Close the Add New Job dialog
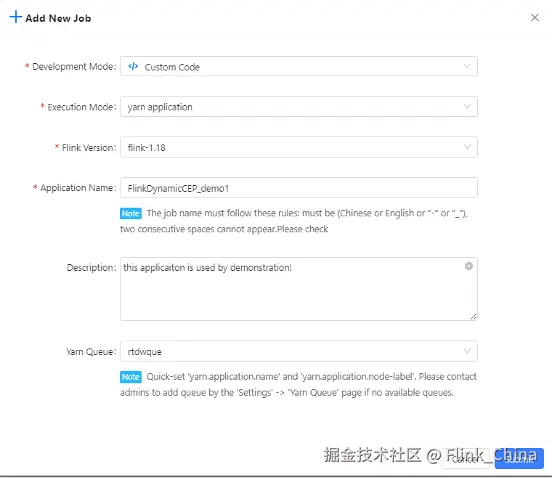This screenshot has width=552, height=478. pos(535,17)
